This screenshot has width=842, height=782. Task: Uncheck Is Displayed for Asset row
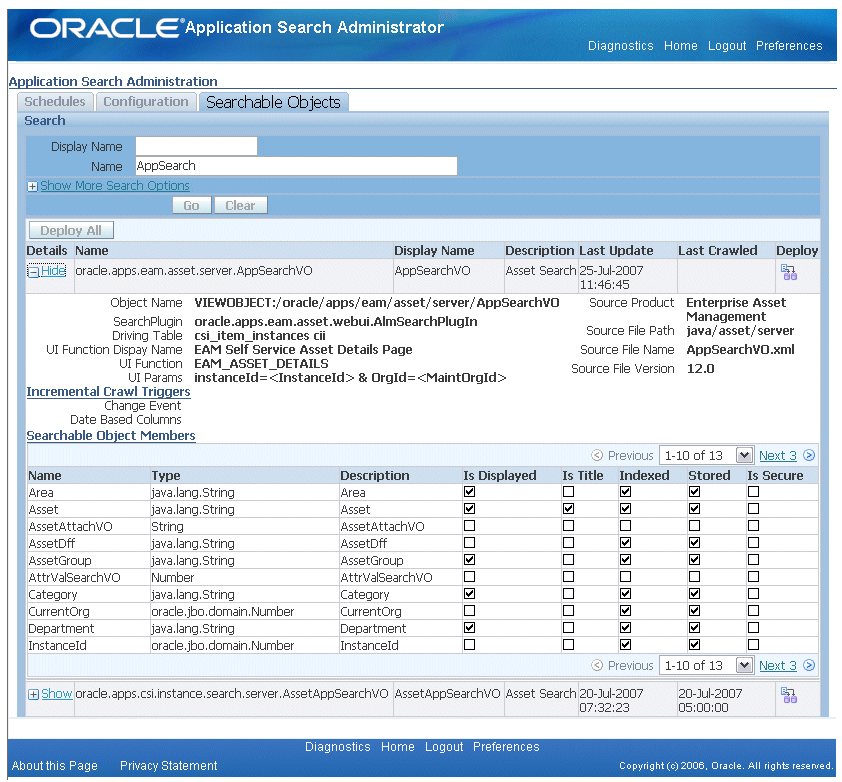coord(469,509)
